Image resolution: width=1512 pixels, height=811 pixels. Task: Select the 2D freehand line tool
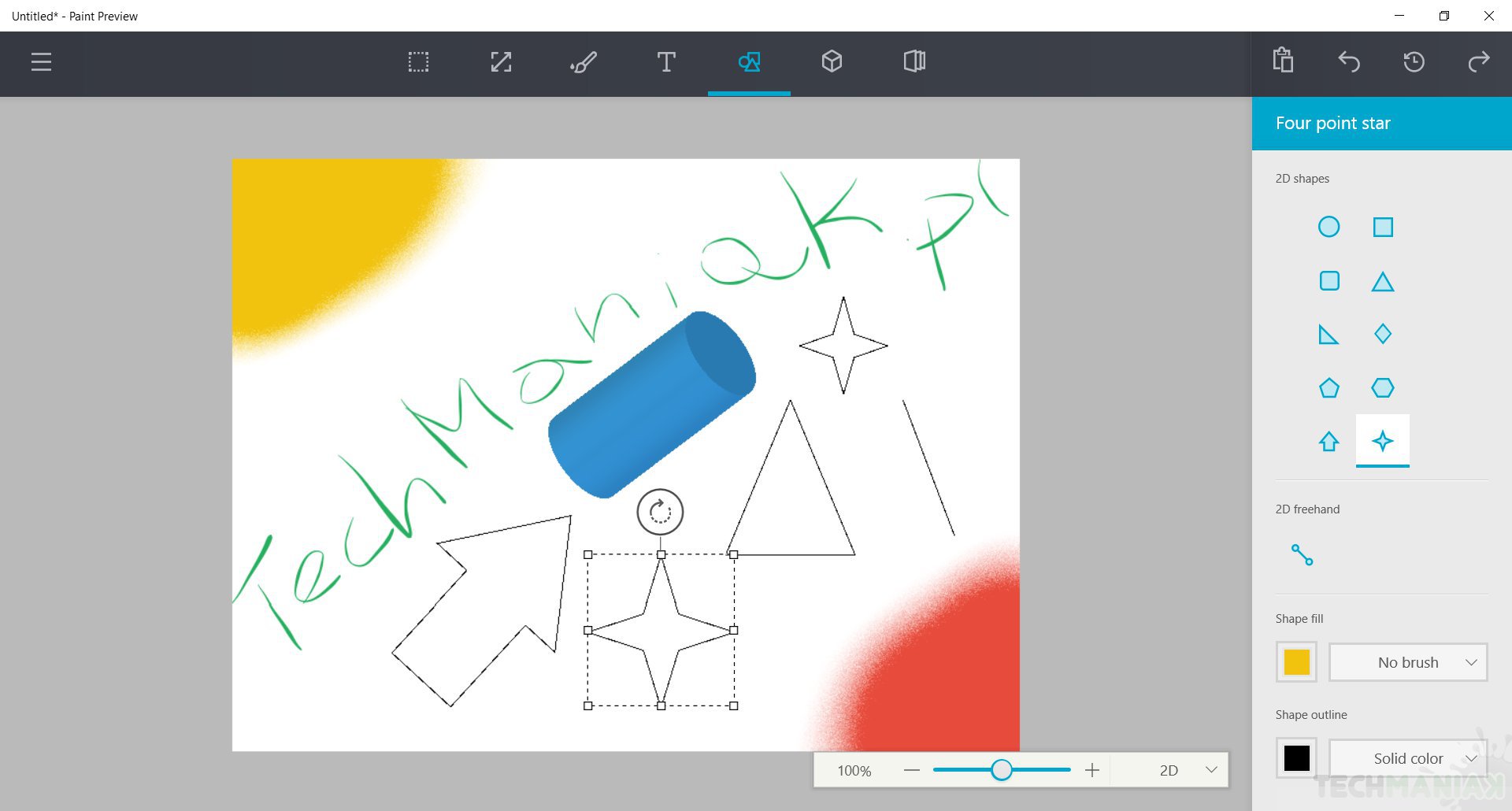tap(1302, 555)
